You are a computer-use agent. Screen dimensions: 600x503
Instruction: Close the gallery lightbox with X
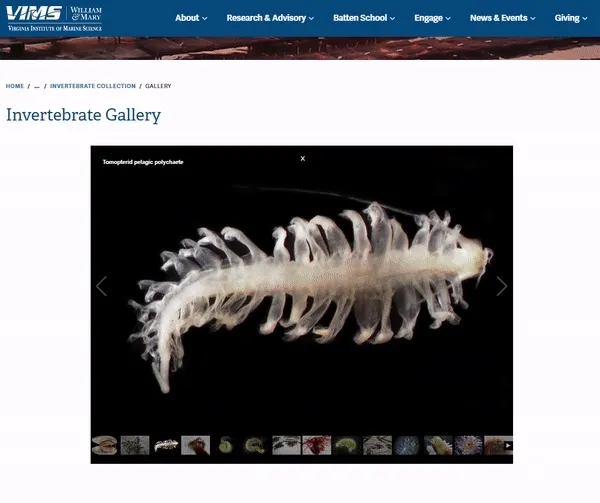[303, 158]
